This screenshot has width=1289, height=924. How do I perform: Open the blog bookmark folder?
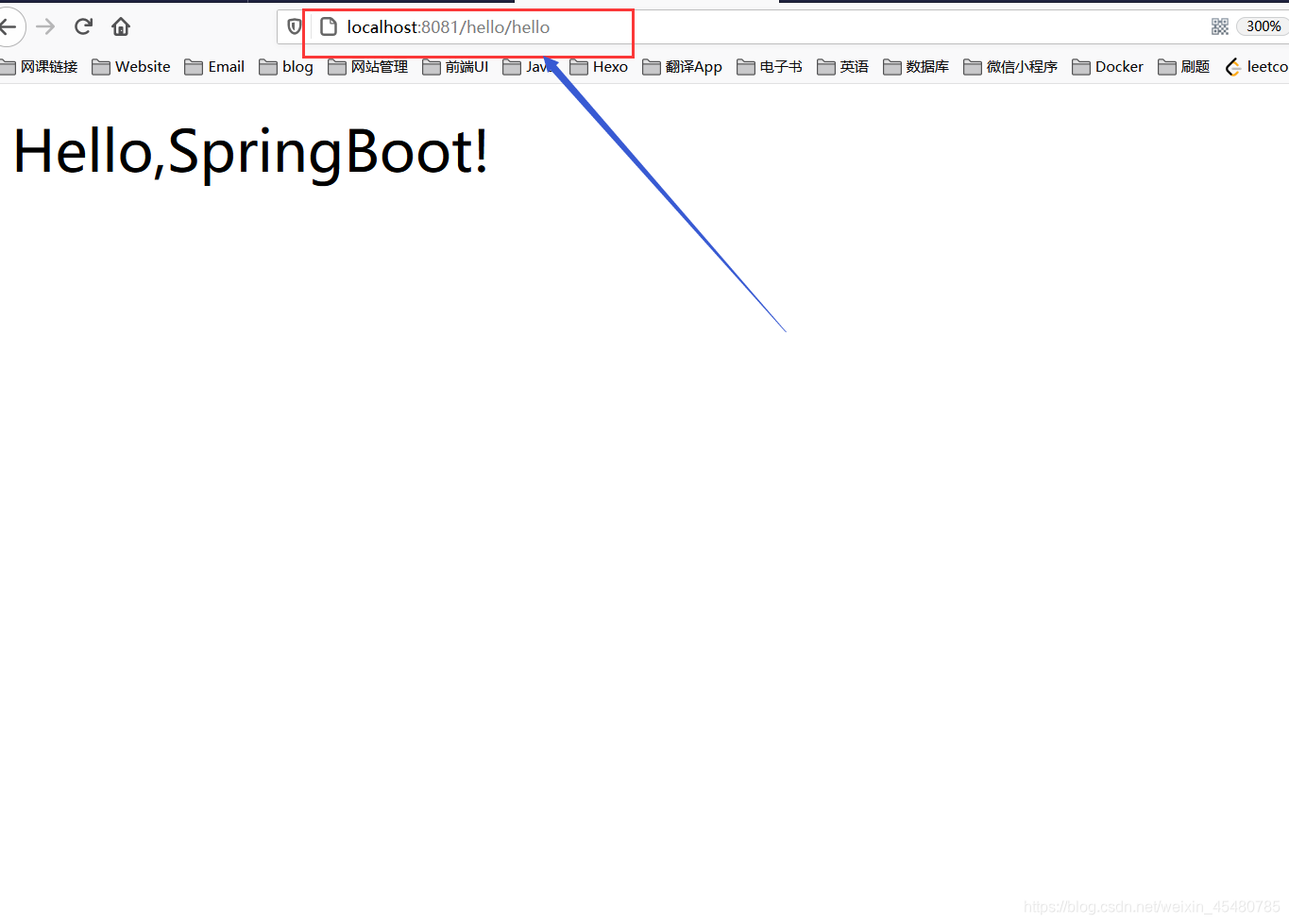coord(286,67)
